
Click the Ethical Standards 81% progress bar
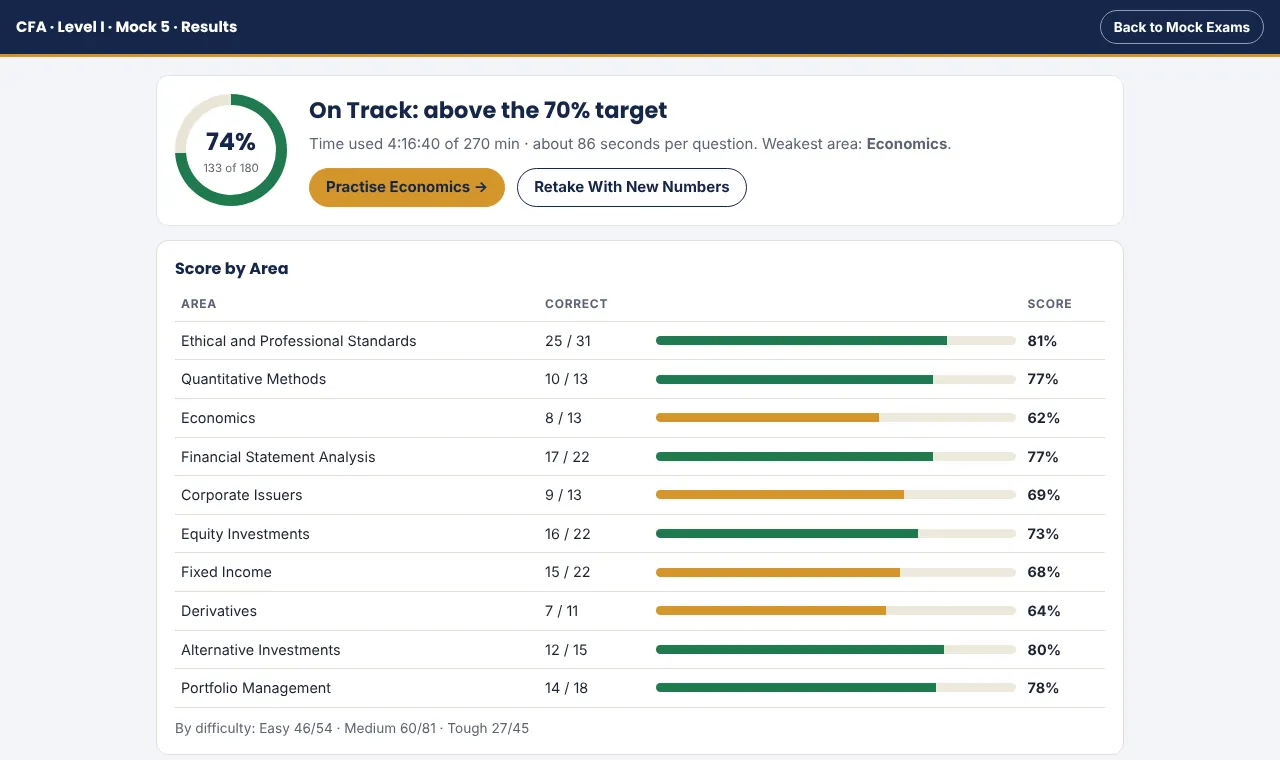[836, 341]
